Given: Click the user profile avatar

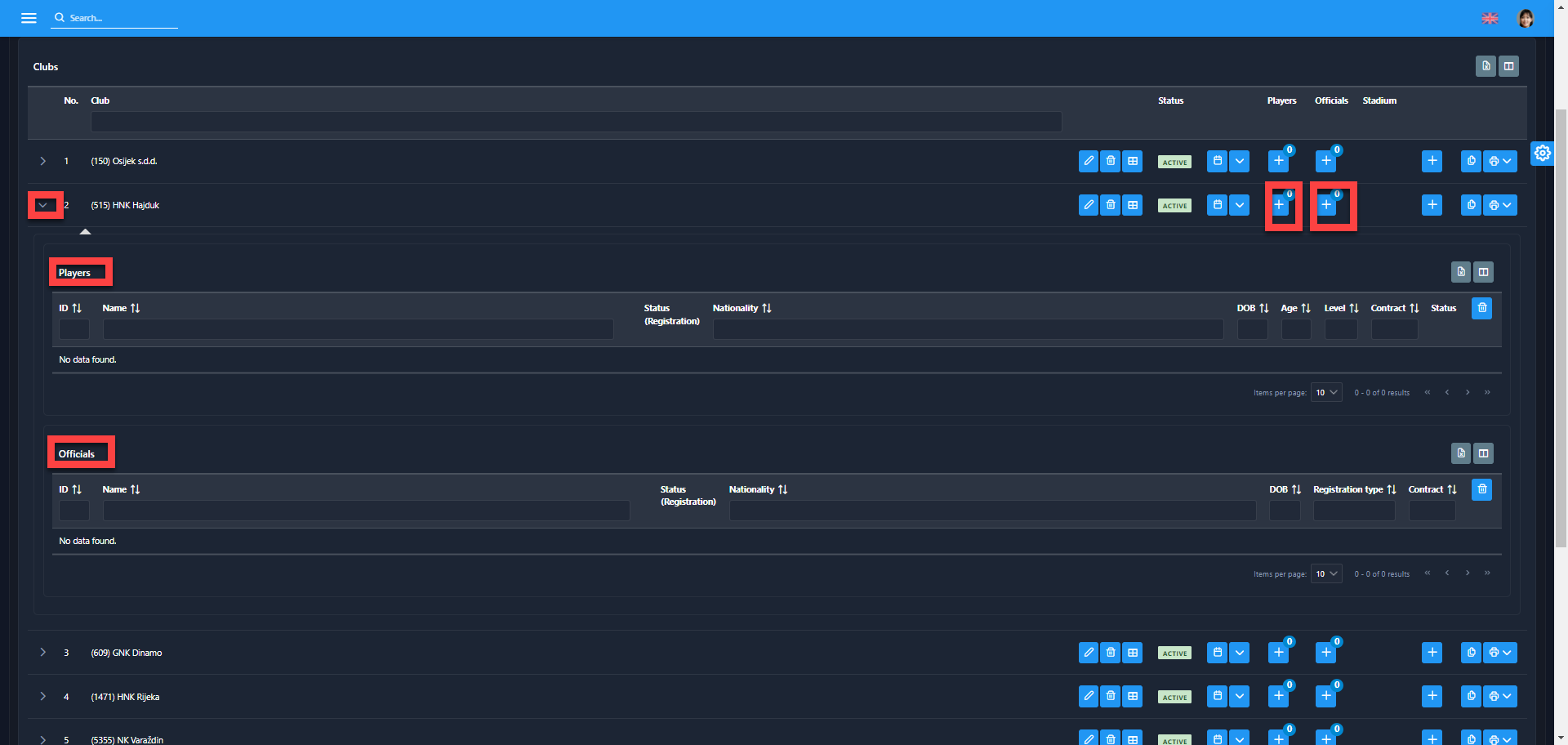Looking at the screenshot, I should [x=1525, y=18].
